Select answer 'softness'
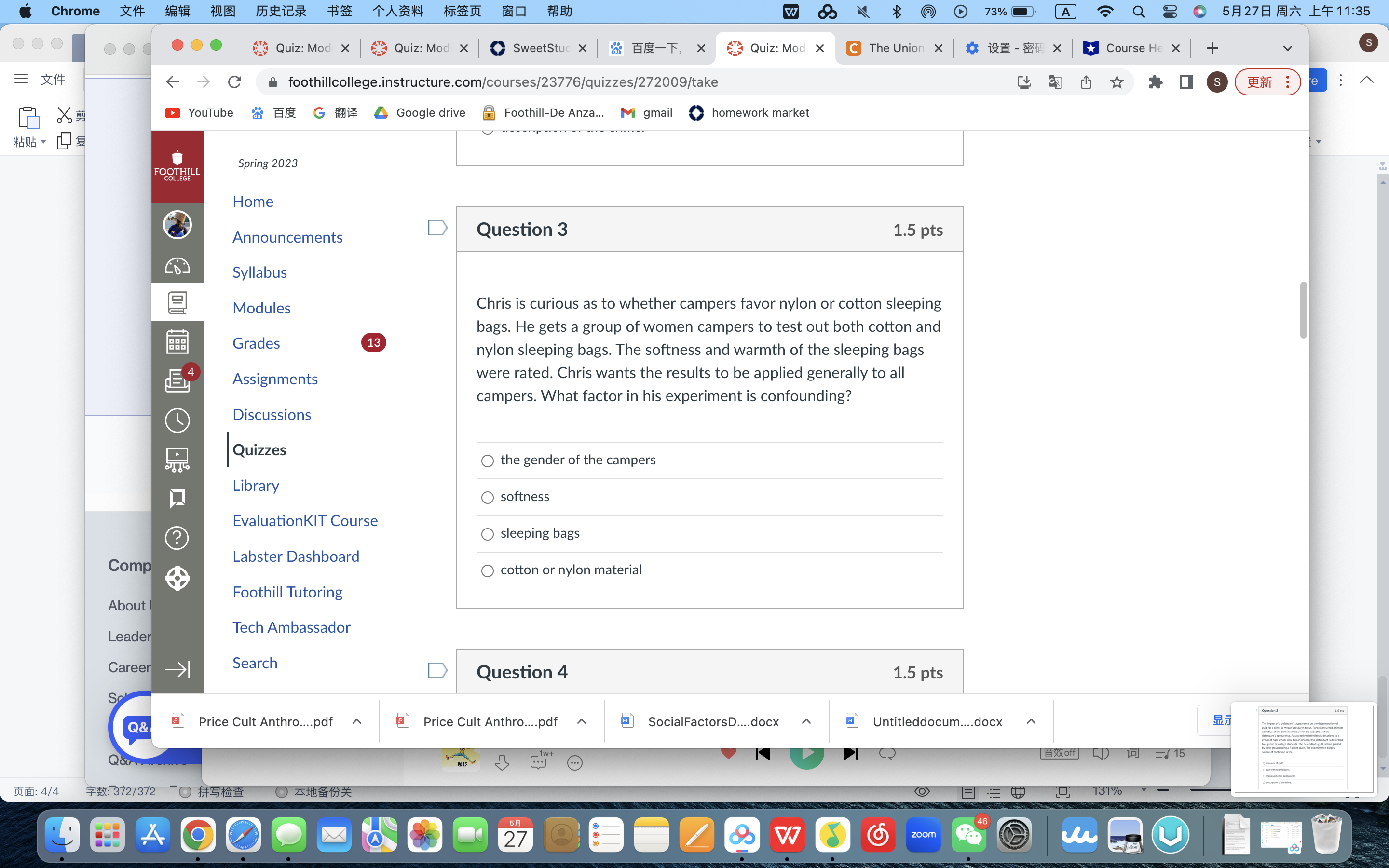 (487, 498)
